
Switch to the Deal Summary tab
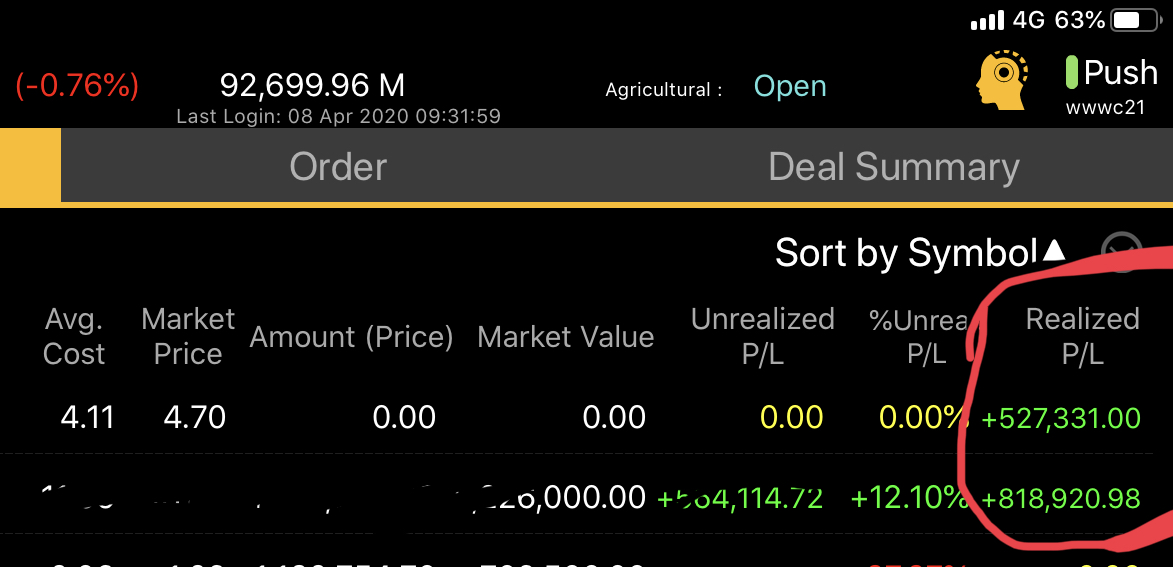tap(894, 166)
